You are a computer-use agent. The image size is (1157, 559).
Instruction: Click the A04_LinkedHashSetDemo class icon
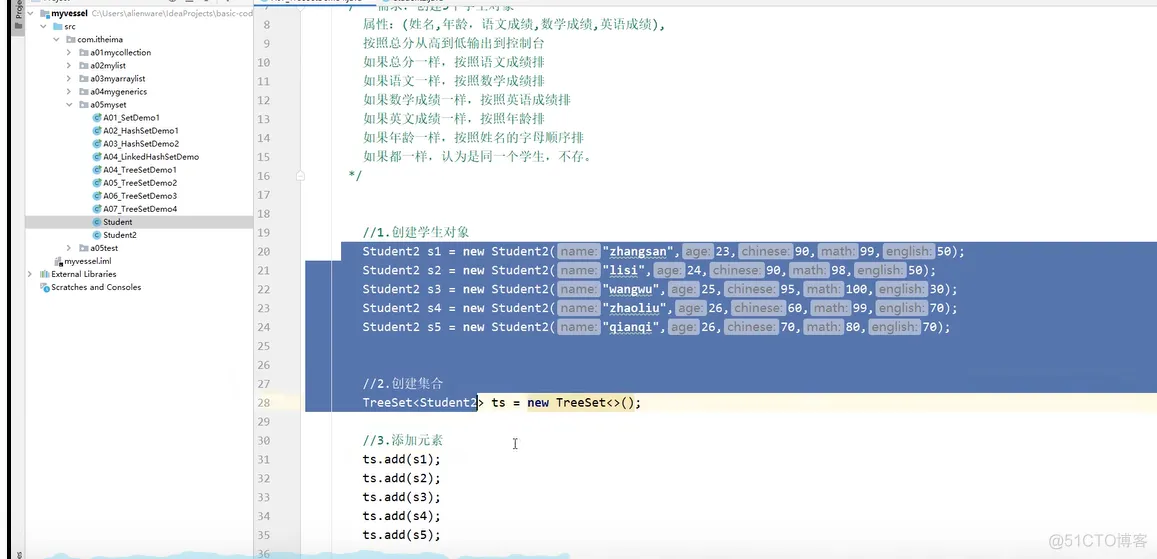coord(97,156)
